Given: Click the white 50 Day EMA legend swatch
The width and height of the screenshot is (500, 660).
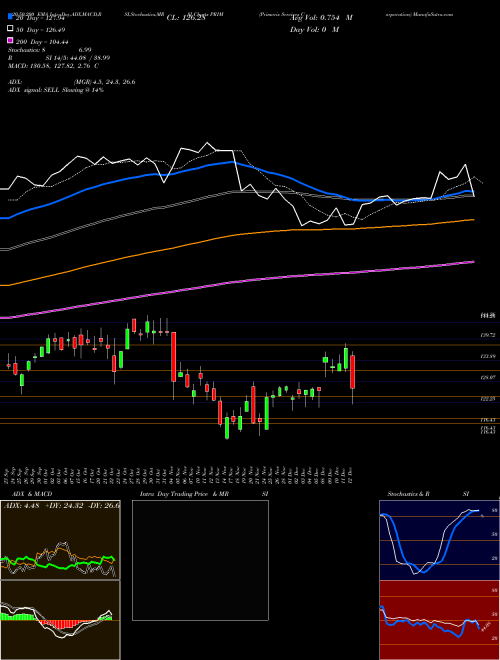Looking at the screenshot, I should coord(11,29).
